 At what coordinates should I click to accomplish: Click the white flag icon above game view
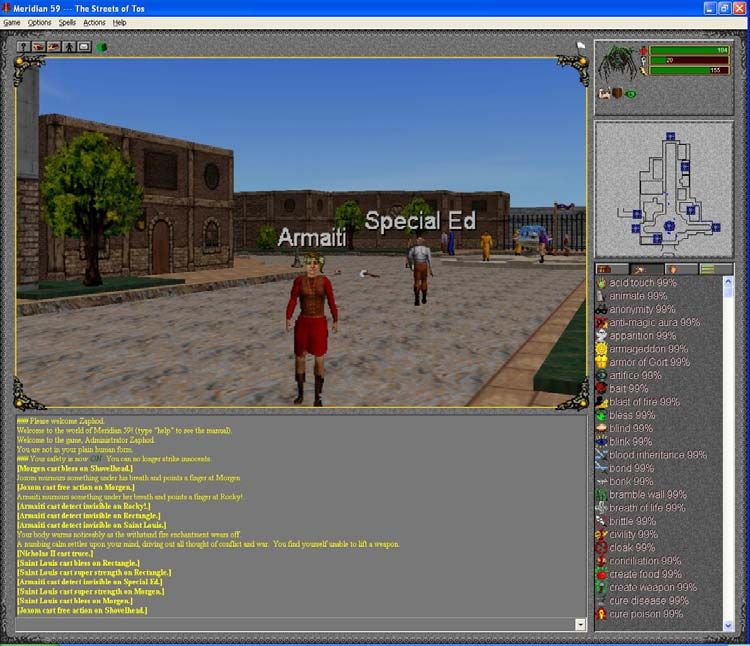coord(581,45)
